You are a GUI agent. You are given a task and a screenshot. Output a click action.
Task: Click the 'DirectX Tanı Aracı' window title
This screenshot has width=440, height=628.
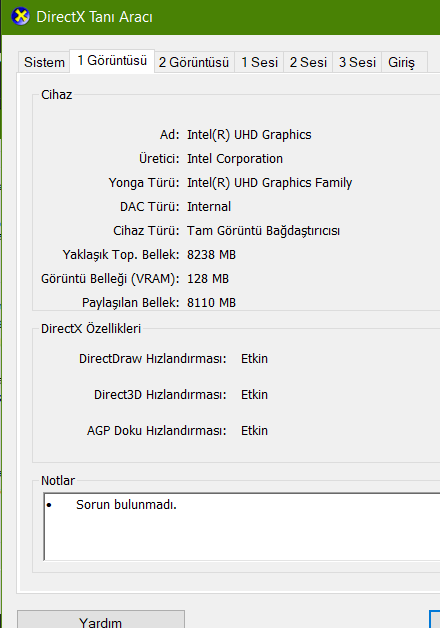coord(94,17)
